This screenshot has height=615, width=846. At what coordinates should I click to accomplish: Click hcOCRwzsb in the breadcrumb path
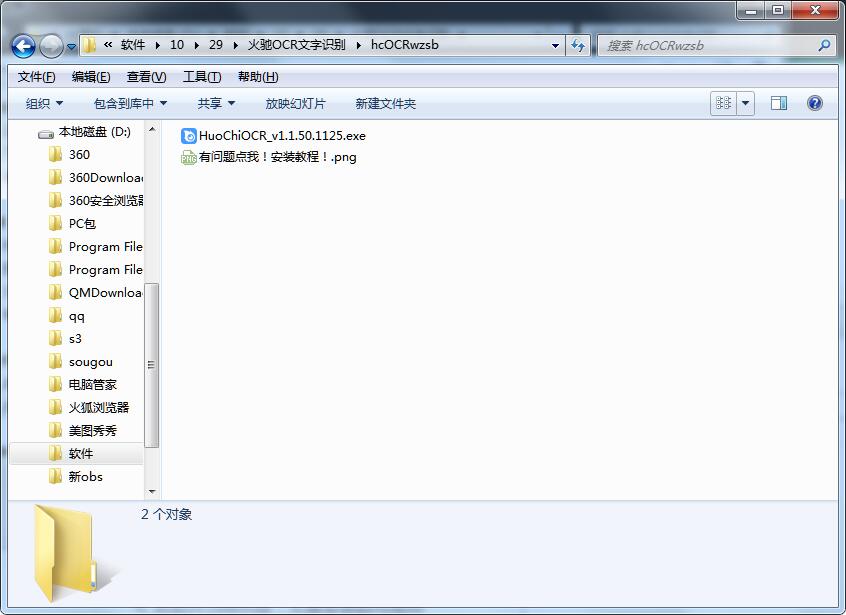[405, 45]
